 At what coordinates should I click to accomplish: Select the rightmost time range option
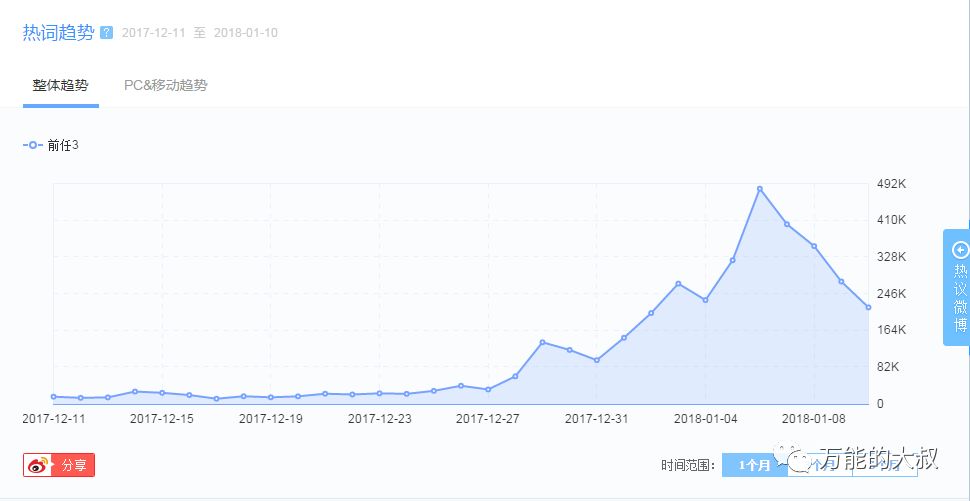[x=884, y=465]
